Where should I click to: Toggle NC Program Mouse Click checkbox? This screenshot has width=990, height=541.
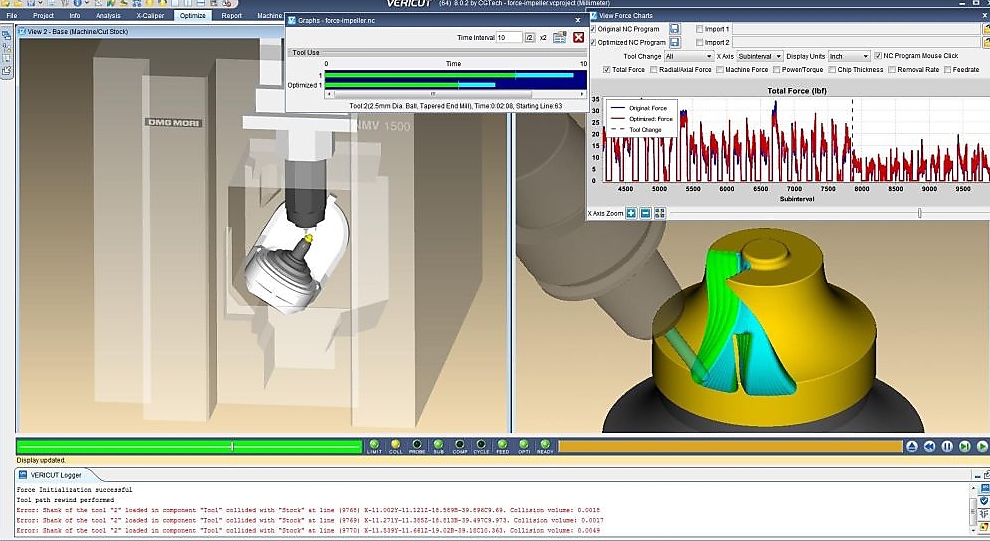pyautogui.click(x=878, y=56)
